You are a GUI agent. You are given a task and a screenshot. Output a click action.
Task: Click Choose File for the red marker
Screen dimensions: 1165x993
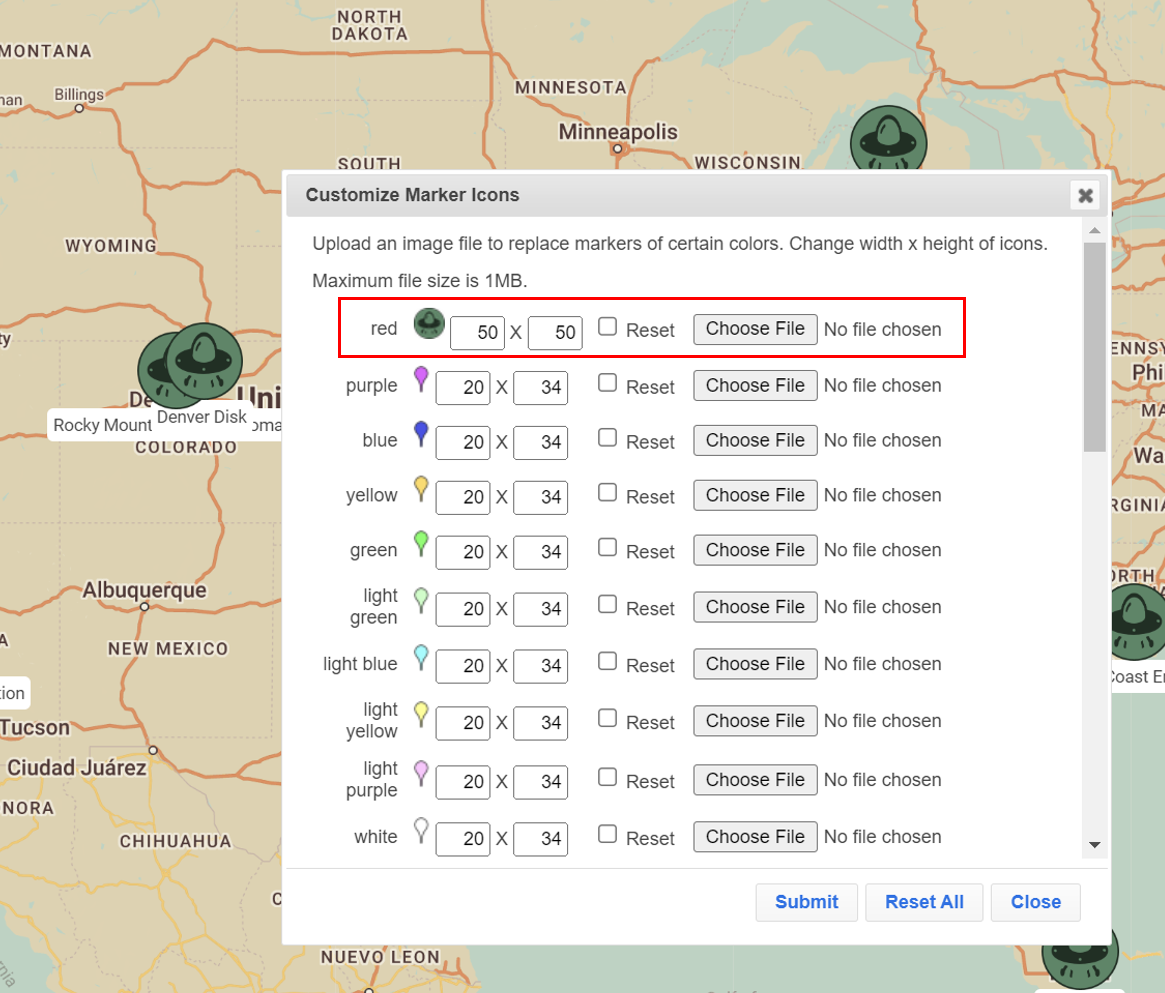click(755, 329)
